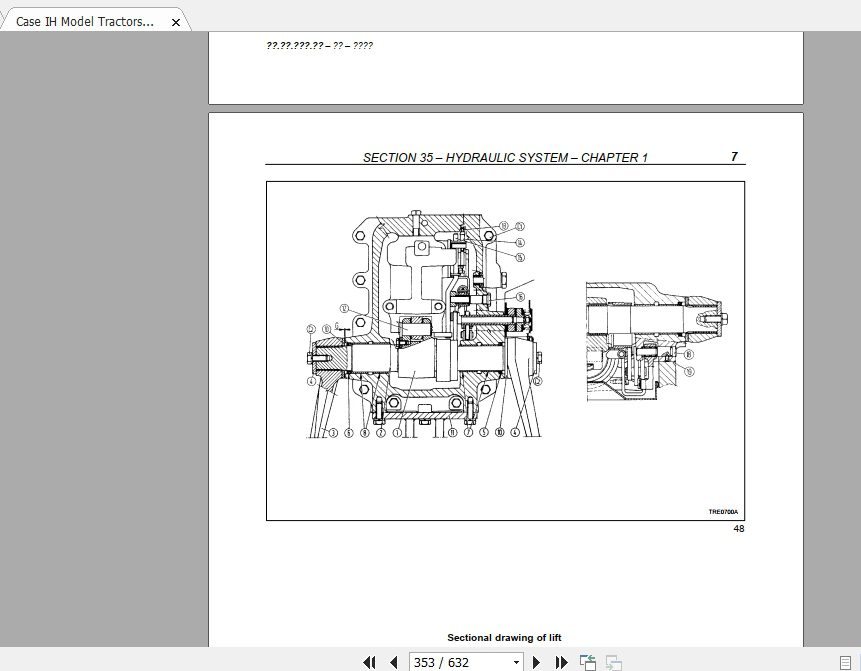Close the Case IH Model Tractors tab
This screenshot has height=671, width=861.
tap(176, 23)
